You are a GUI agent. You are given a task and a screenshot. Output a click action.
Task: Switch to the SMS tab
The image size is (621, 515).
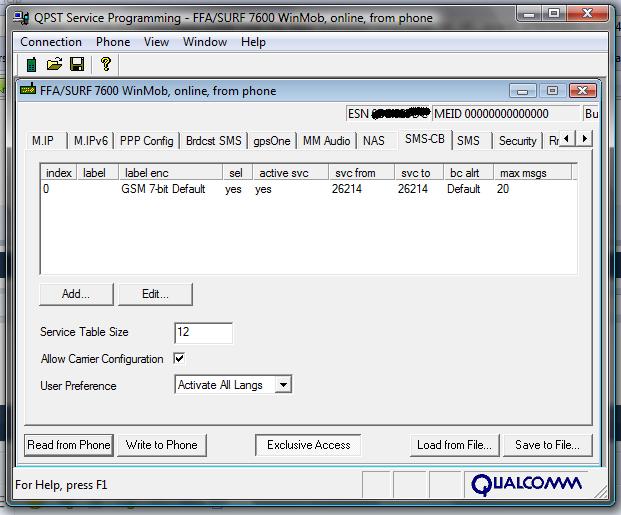click(468, 141)
